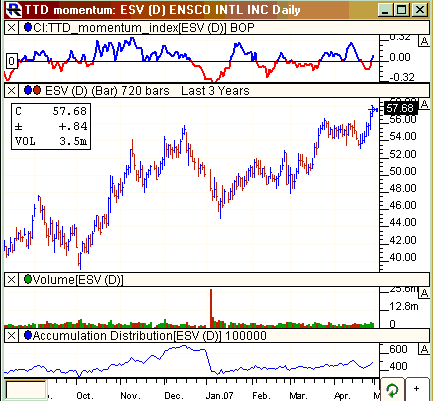The height and width of the screenshot is (401, 433).
Task: Click the Oct. date axis label
Action: [85, 396]
